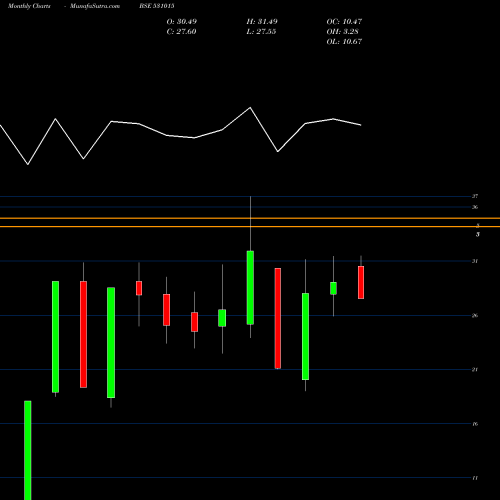This screenshot has width=500, height=500.
Task: Select the low value 'L: 27.55'
Action: 261,31
